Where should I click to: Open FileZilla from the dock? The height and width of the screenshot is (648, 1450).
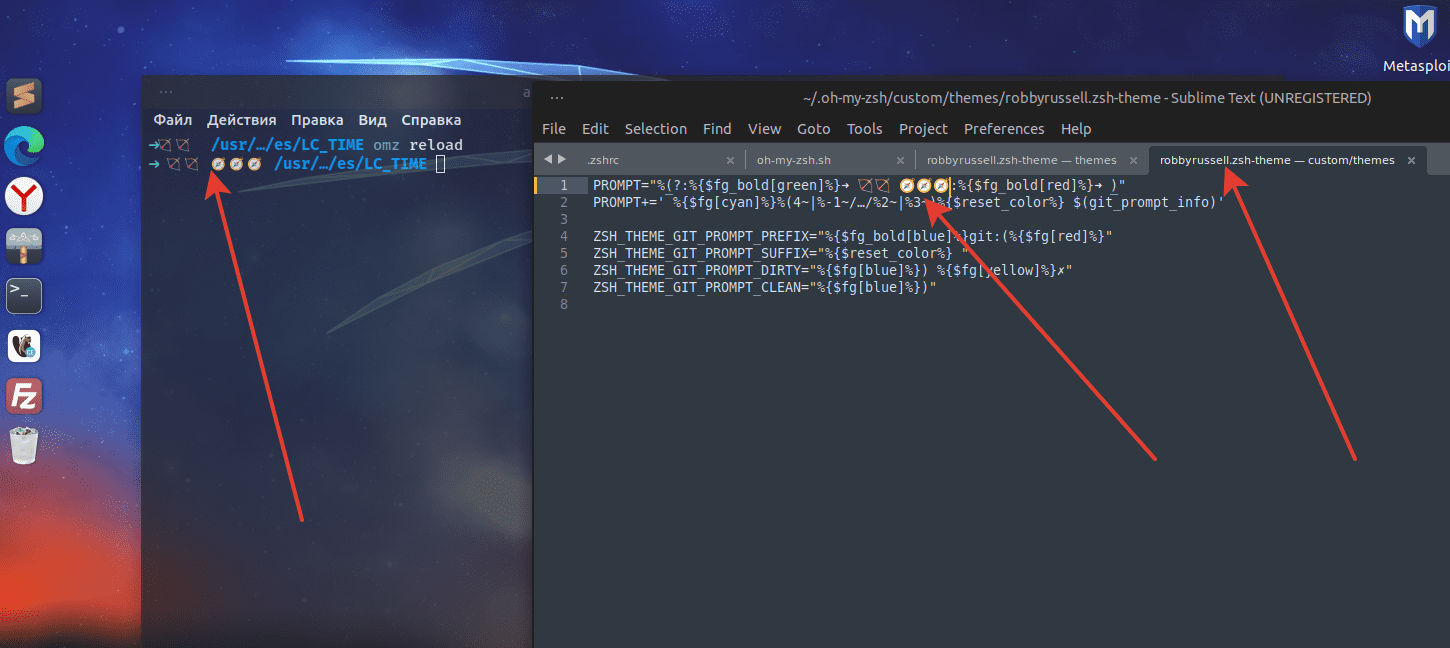[x=24, y=396]
